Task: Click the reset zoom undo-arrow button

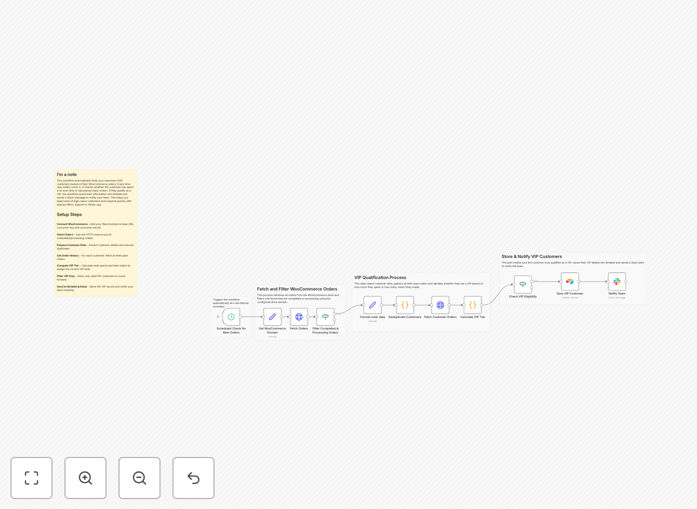Action: pyautogui.click(x=193, y=478)
